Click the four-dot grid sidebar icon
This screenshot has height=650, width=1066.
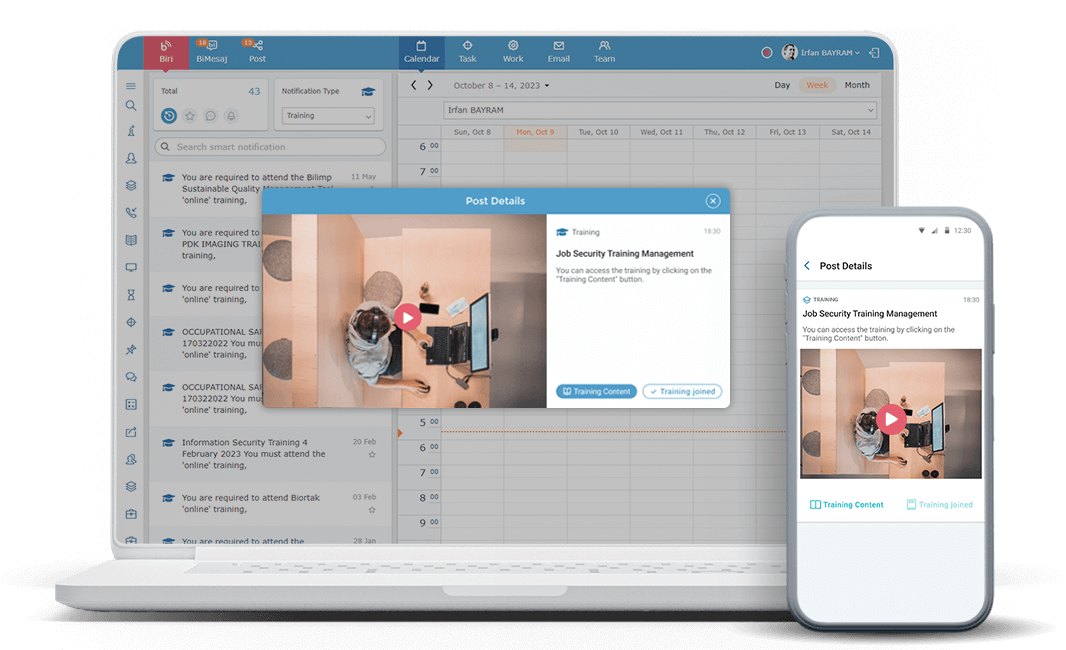pyautogui.click(x=131, y=405)
